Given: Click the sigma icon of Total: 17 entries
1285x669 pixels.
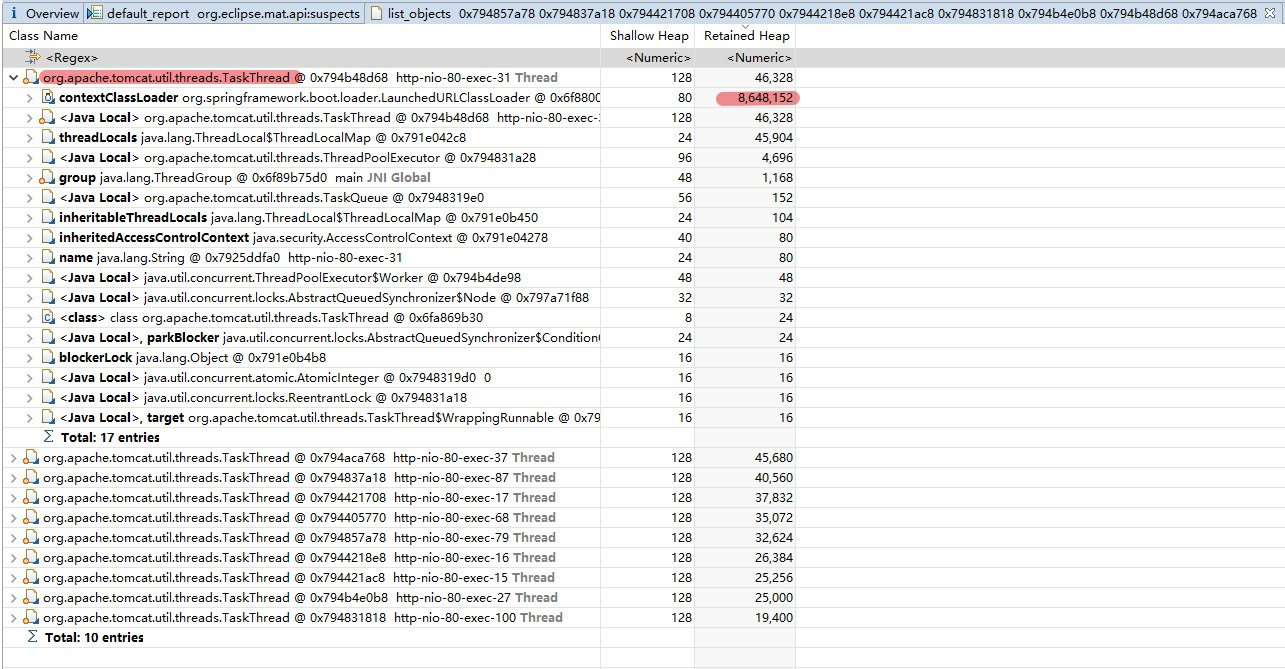Looking at the screenshot, I should pyautogui.click(x=48, y=438).
